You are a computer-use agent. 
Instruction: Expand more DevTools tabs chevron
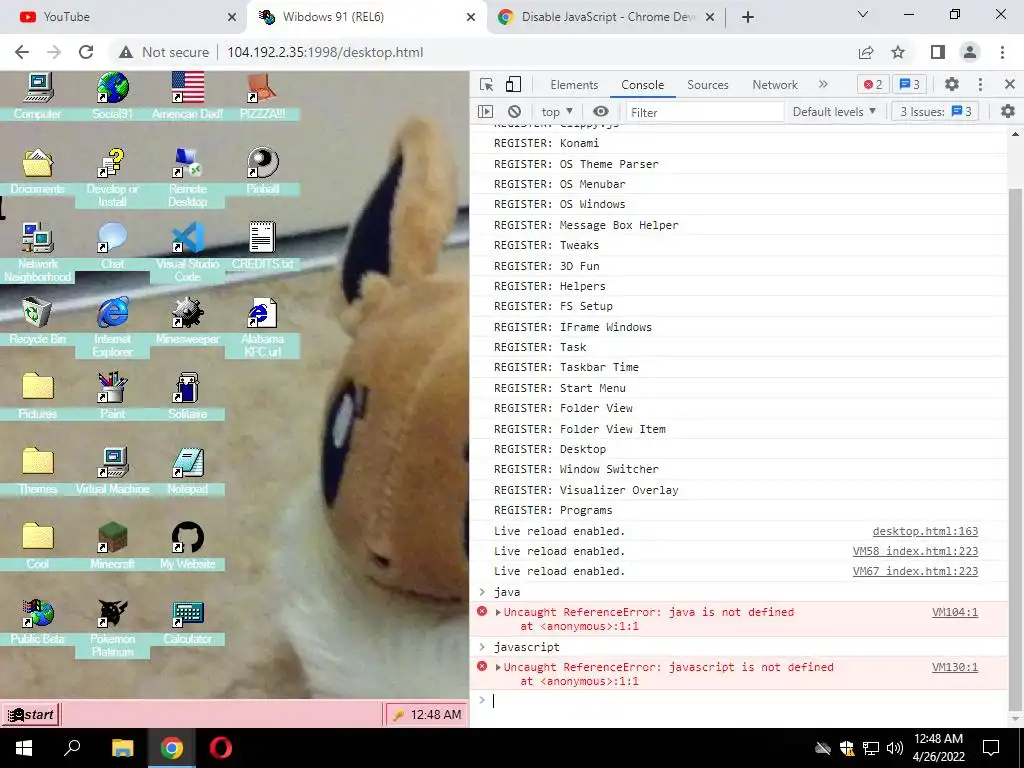pos(823,84)
